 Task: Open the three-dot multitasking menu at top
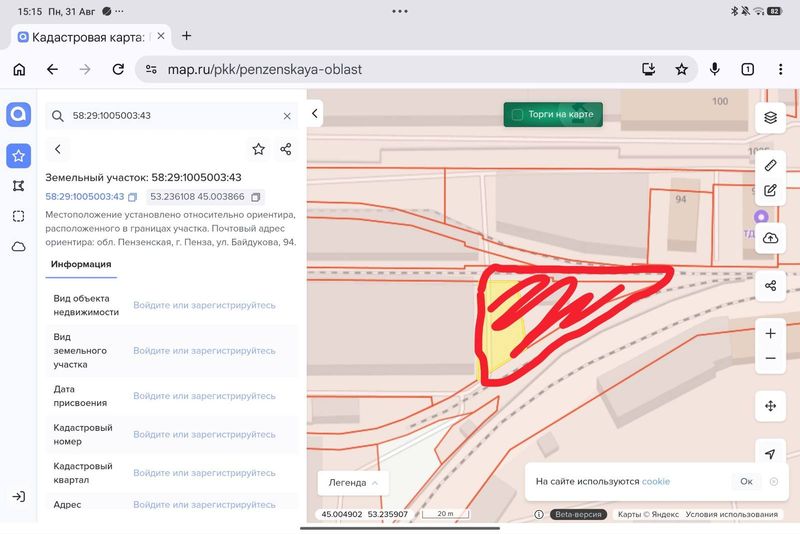coord(400,11)
